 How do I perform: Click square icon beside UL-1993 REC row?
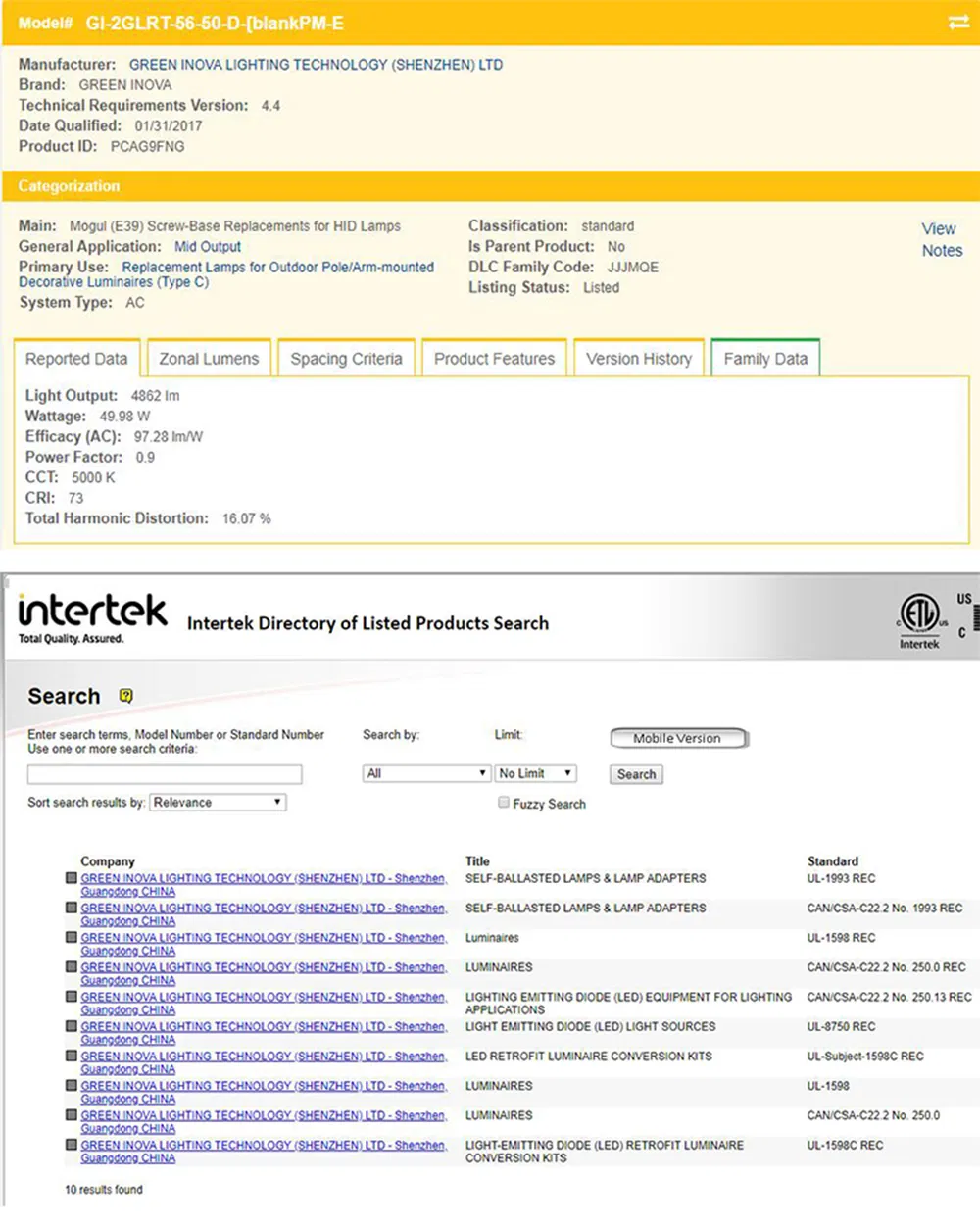(72, 878)
